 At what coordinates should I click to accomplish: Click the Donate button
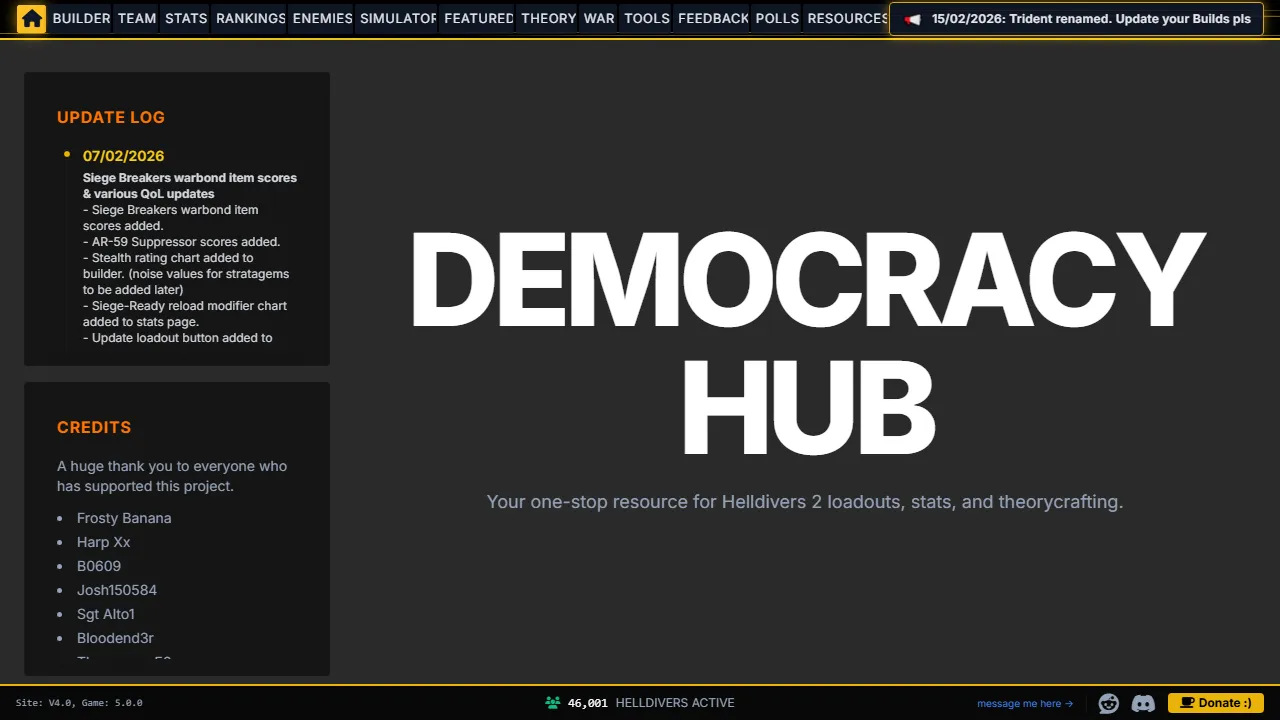(1214, 702)
